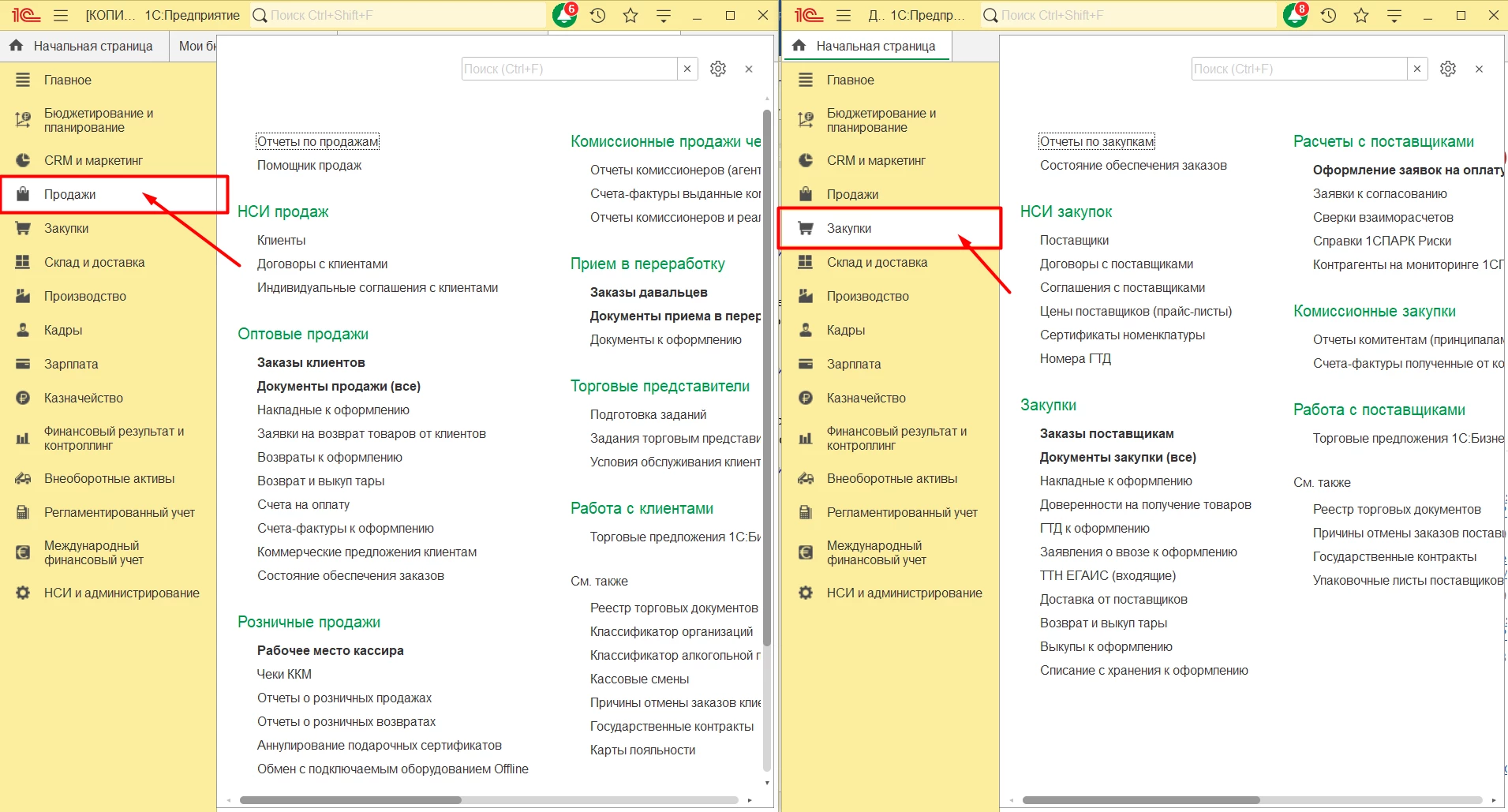Open panel settings menu in right window
The width and height of the screenshot is (1508, 812).
pyautogui.click(x=1394, y=15)
